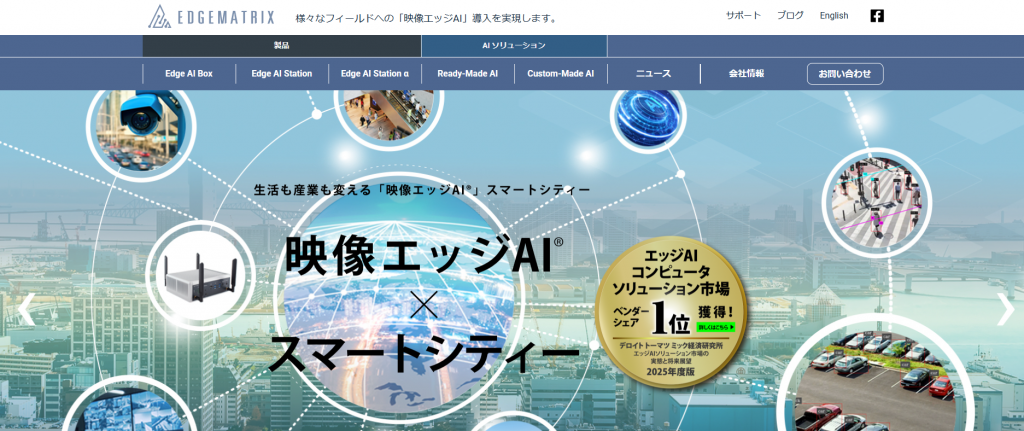1024x431 pixels.
Task: Select the 製品 tab
Action: [x=281, y=46]
